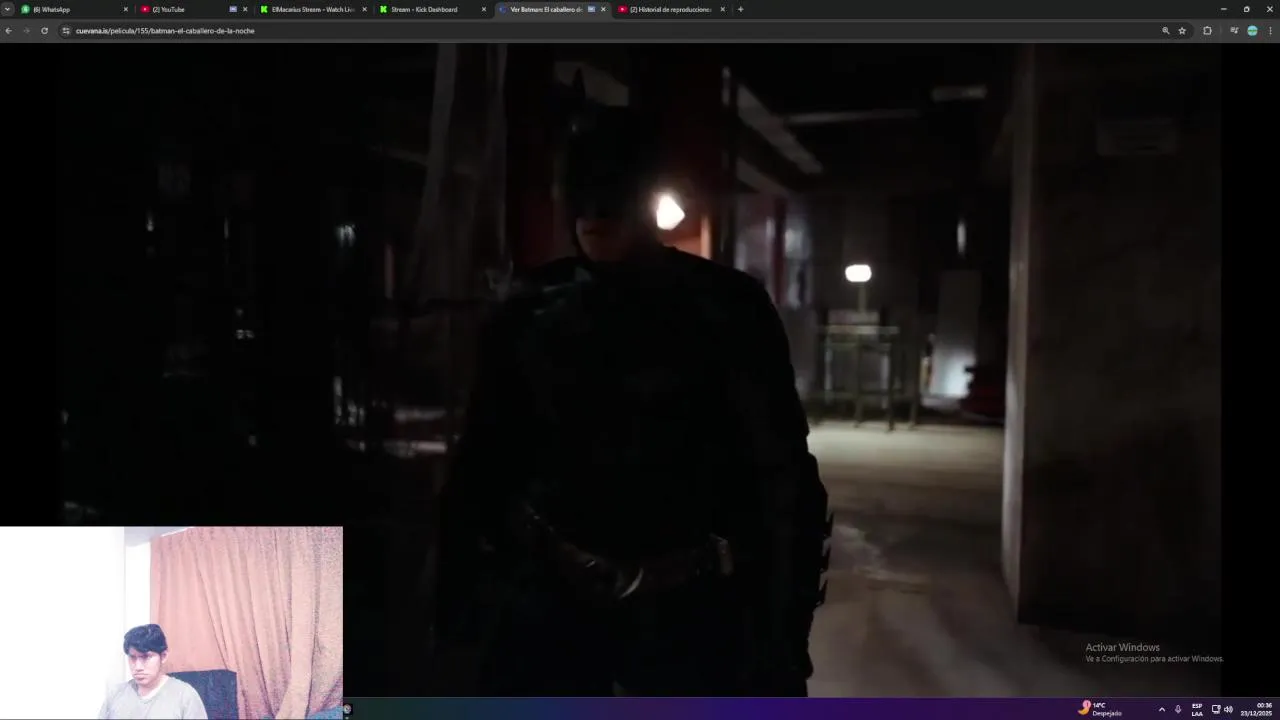The image size is (1280, 720).
Task: Close the Kick Dashboard tab
Action: tap(484, 9)
